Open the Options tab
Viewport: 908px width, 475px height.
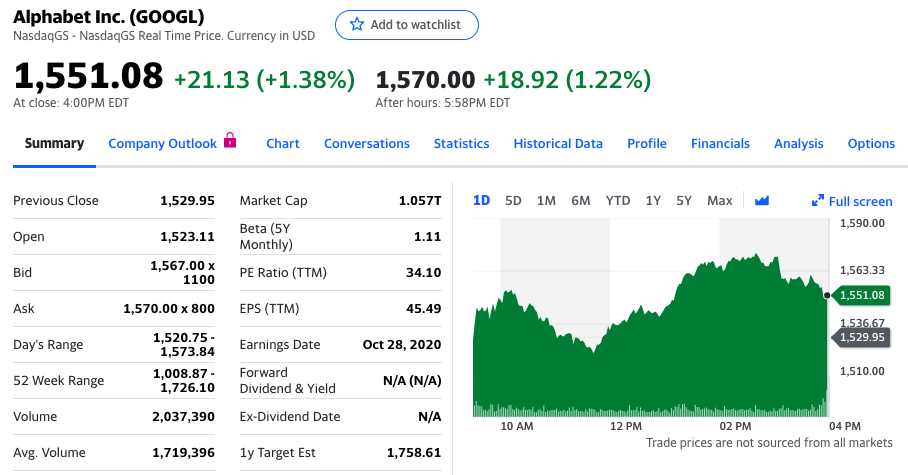click(871, 144)
